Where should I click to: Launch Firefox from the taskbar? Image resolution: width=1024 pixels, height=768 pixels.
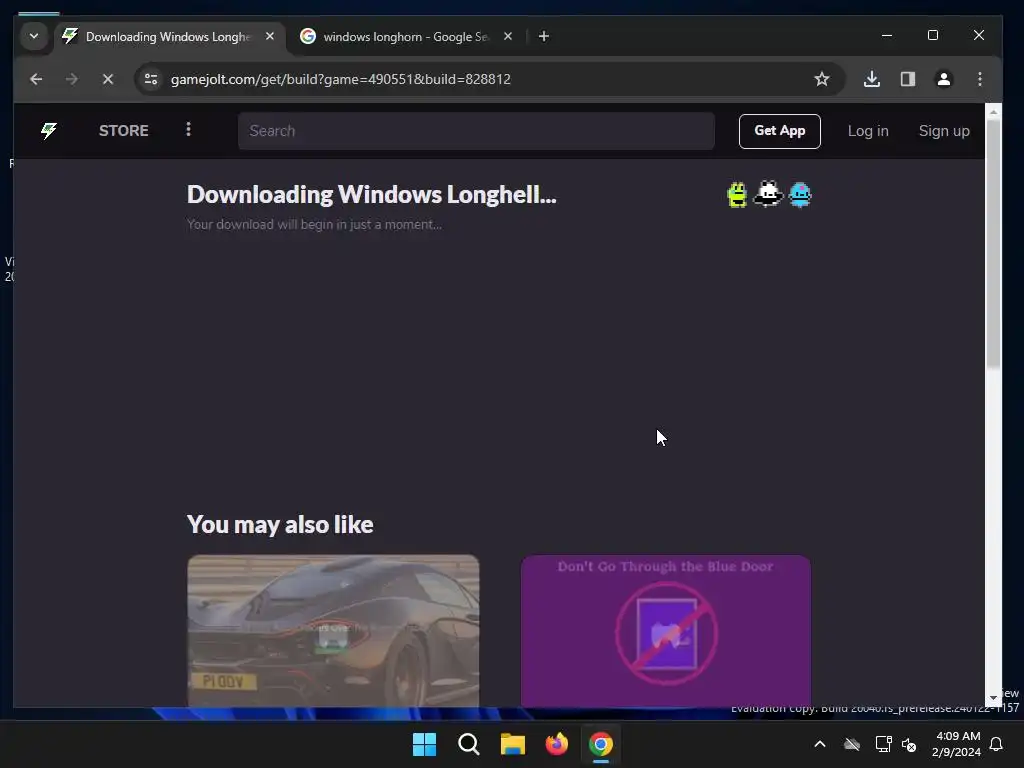click(x=556, y=744)
